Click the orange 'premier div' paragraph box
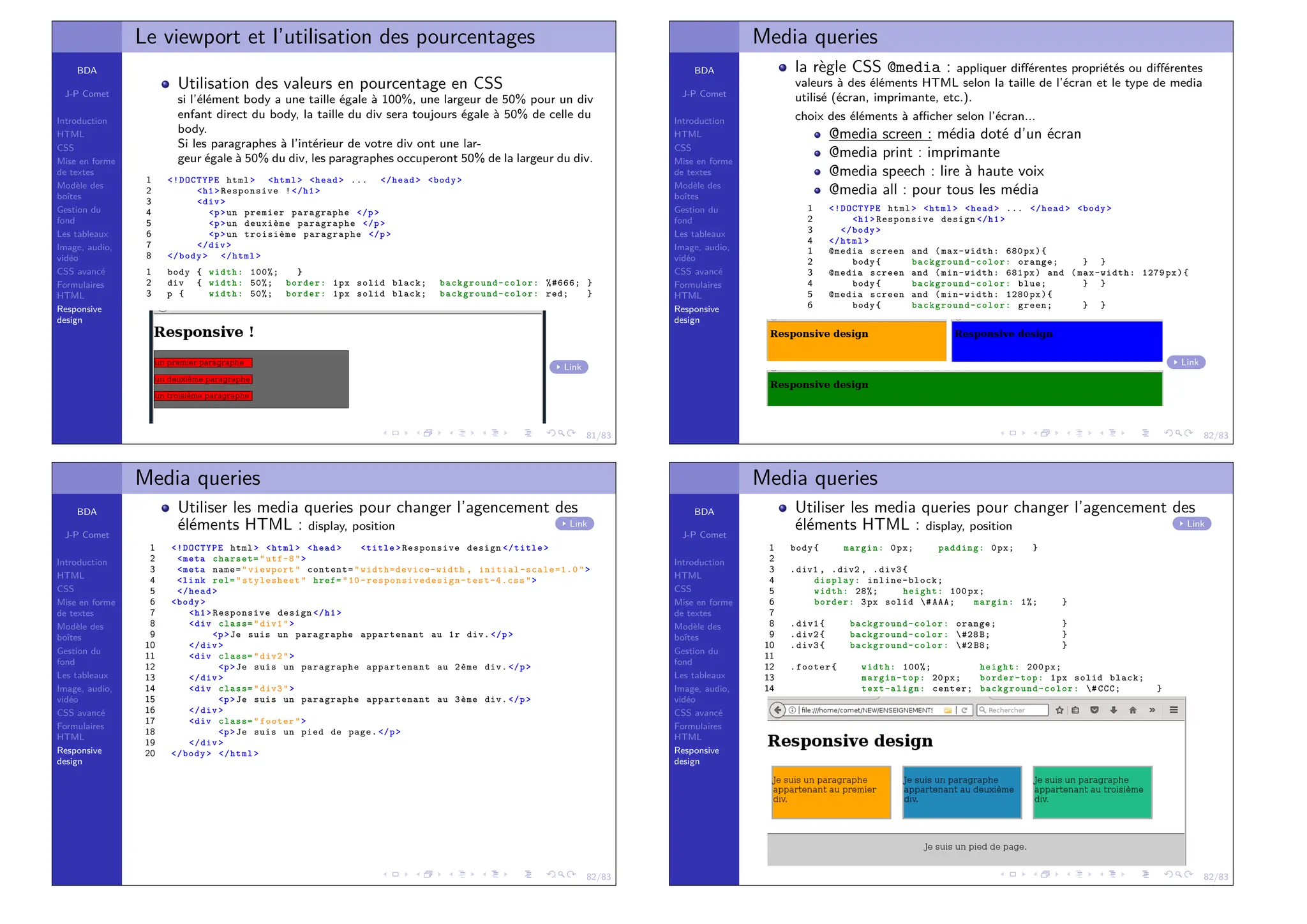This screenshot has width=1307, height=924. pos(830,792)
